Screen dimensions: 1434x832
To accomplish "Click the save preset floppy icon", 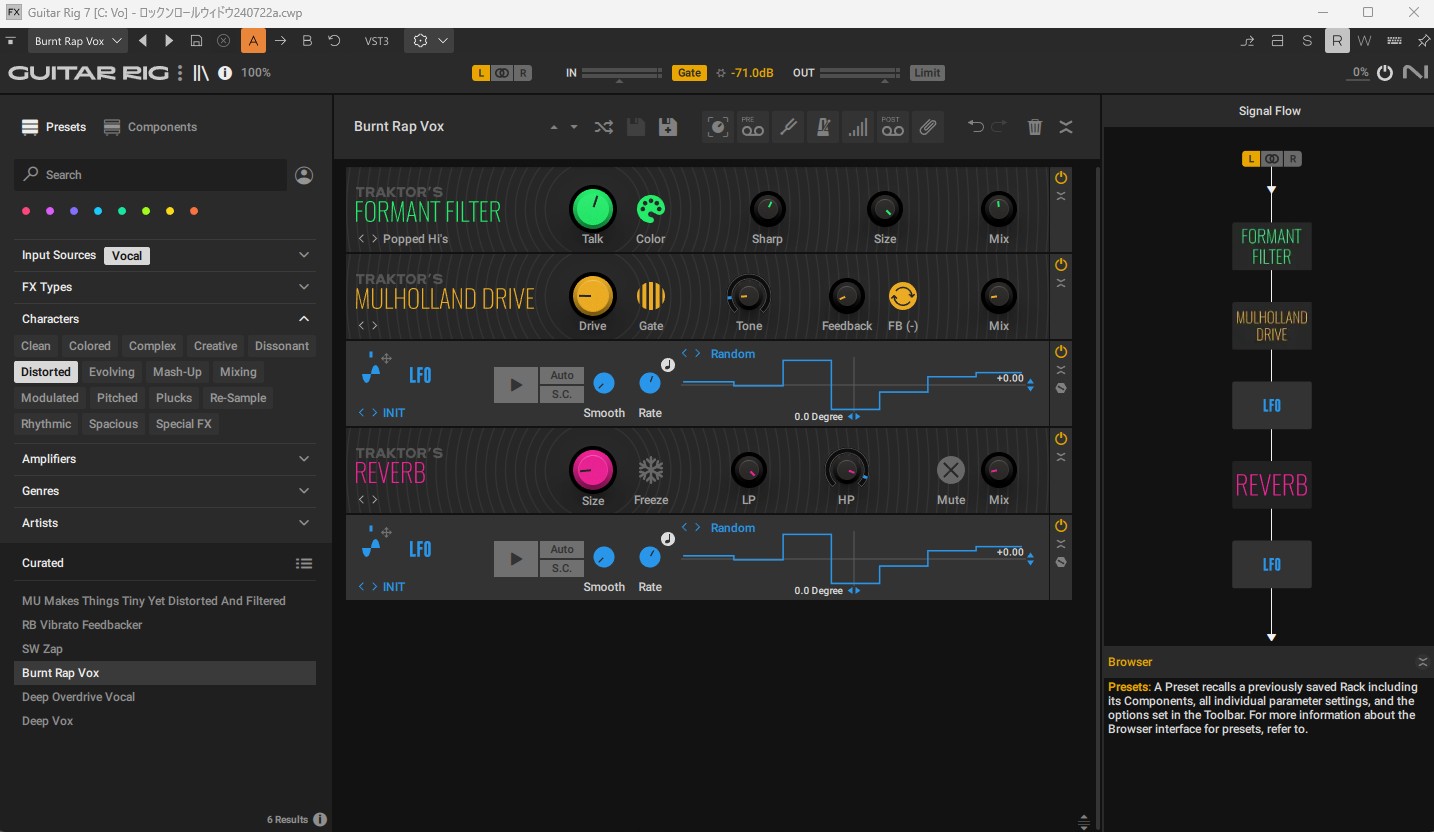I will point(635,127).
